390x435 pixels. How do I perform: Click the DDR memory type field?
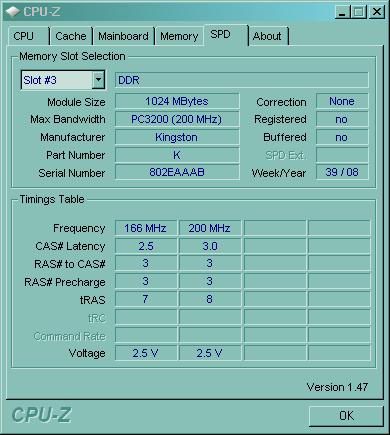242,80
